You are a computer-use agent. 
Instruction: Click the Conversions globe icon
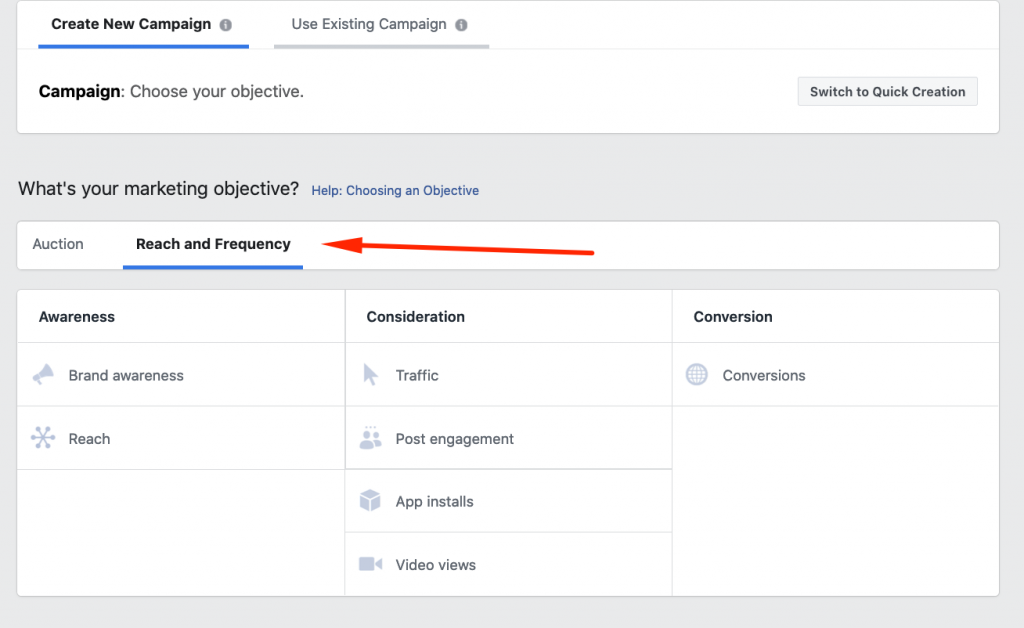(x=697, y=375)
